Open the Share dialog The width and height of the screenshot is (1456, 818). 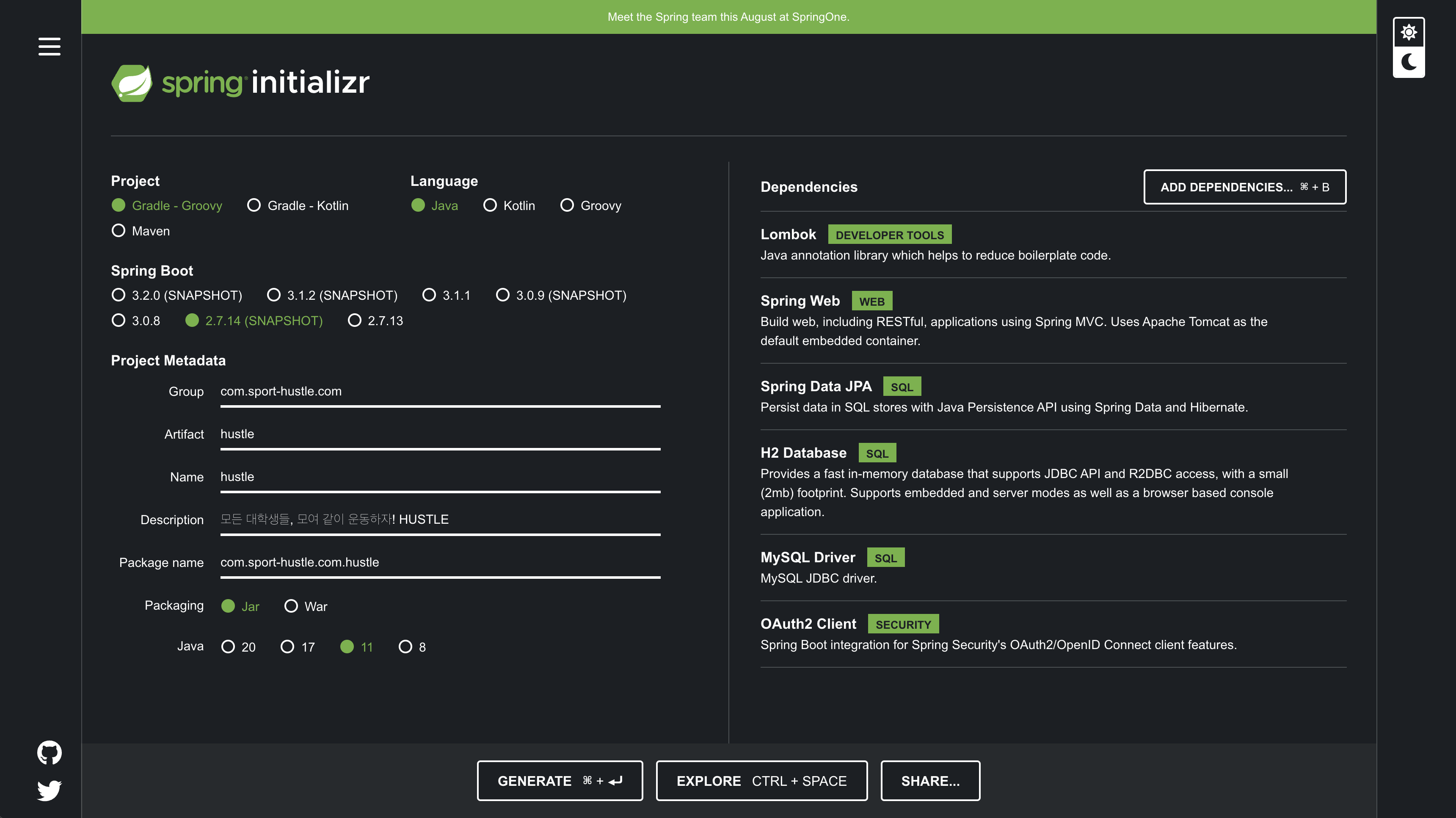point(930,781)
